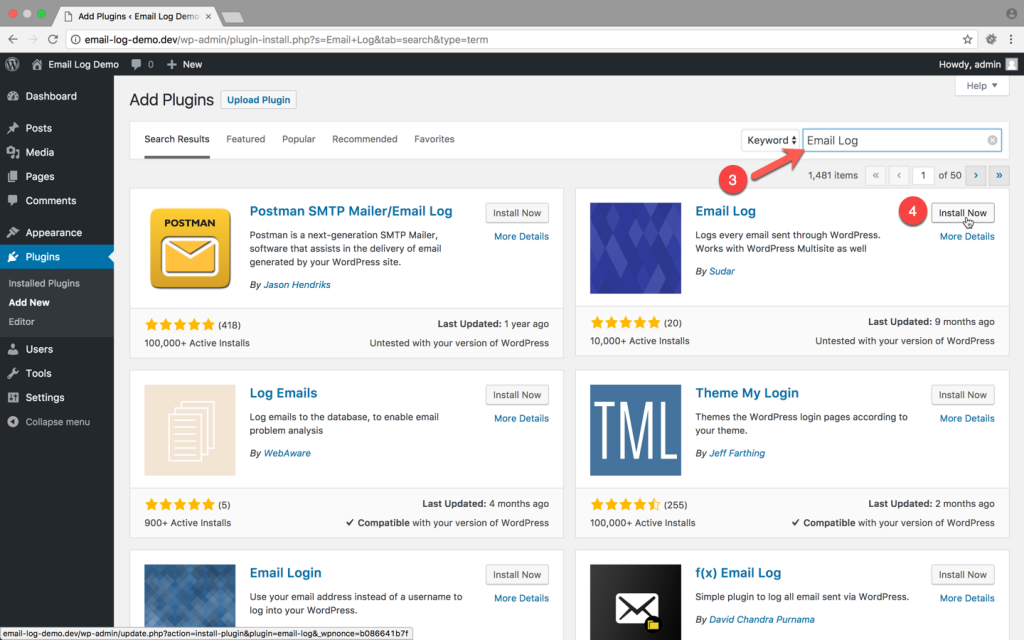Open the Keyword search type dropdown
1024x640 pixels.
pyautogui.click(x=771, y=140)
